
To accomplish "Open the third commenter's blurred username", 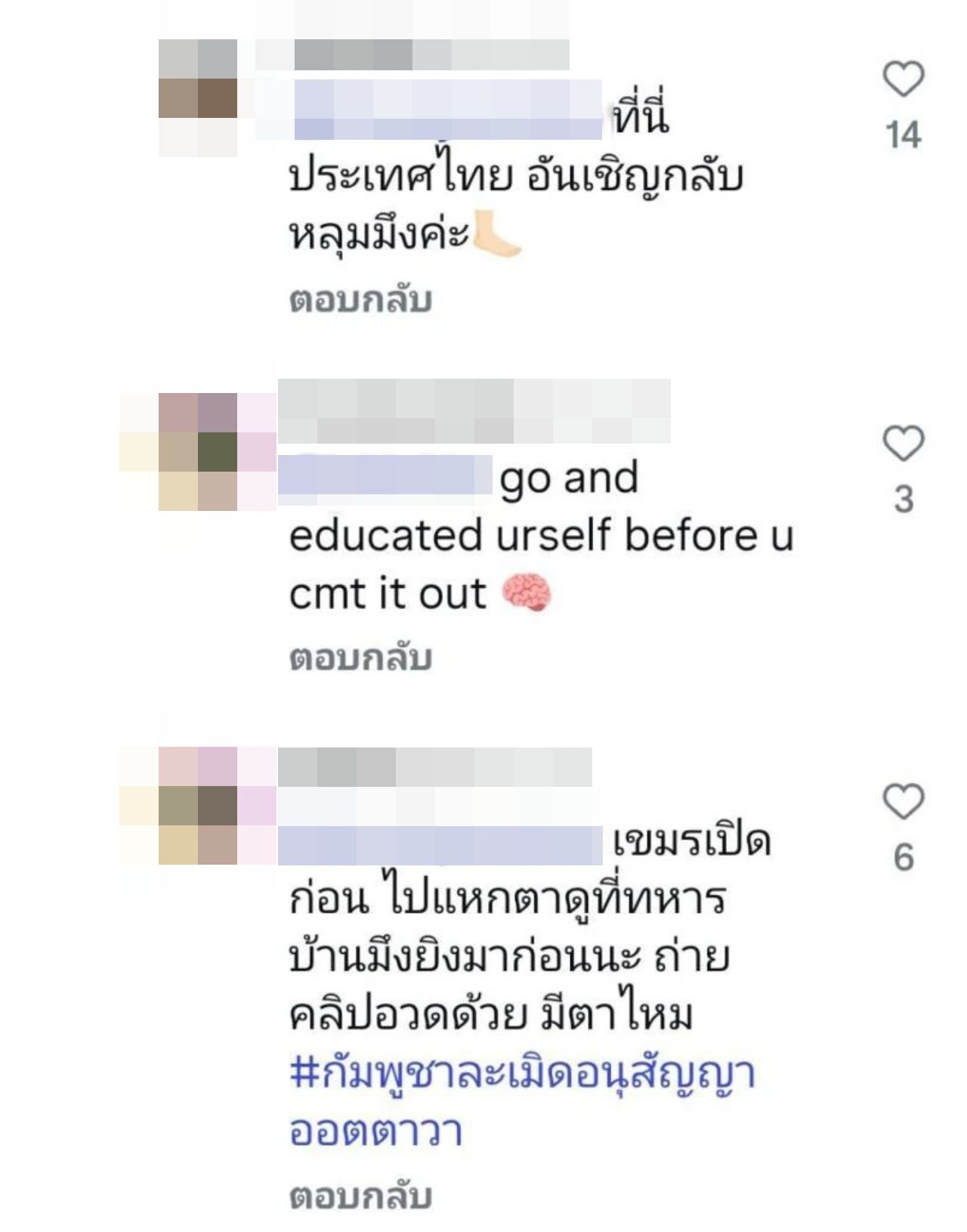I will point(435,766).
